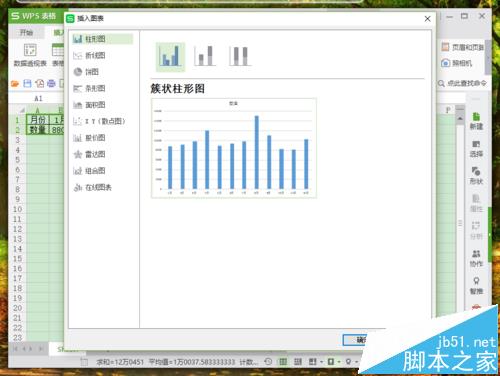Click the 求和=12万0451 status bar value
This screenshot has width=500, height=376.
[120, 362]
